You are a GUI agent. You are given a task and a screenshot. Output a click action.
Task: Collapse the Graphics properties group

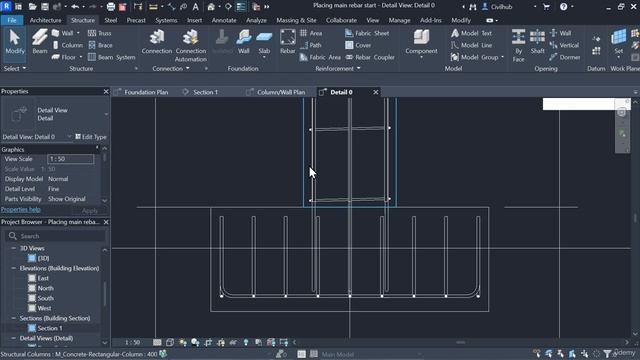97,149
